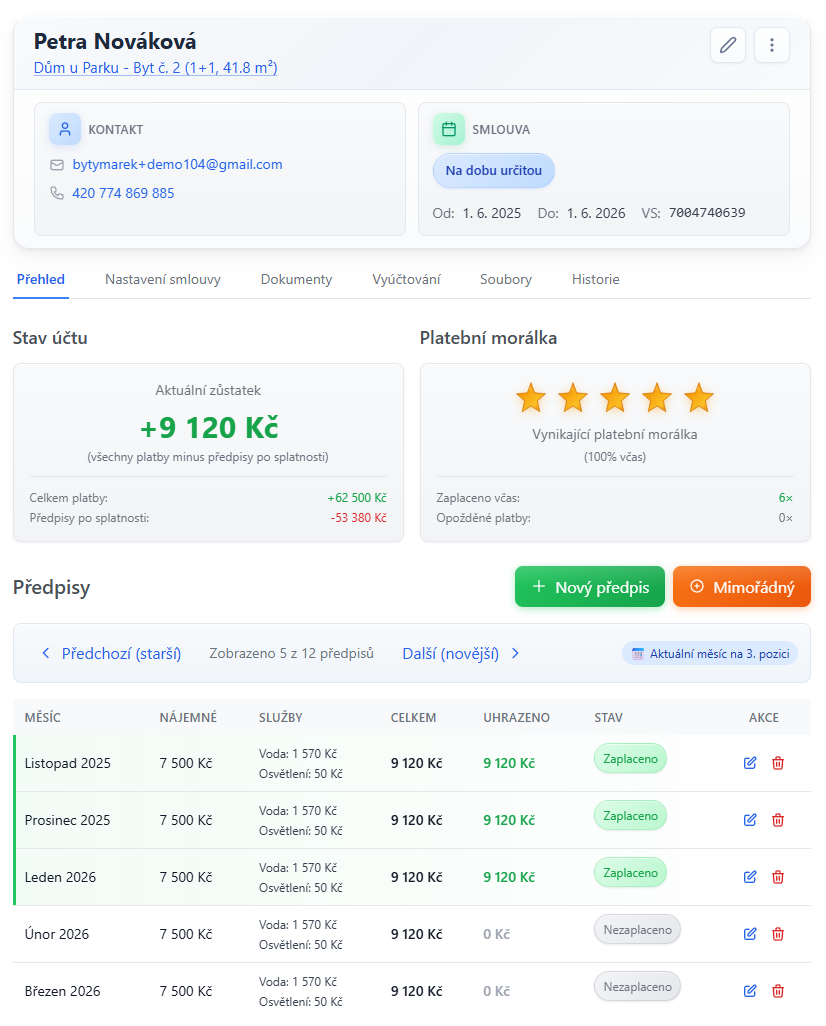The image size is (826, 1026).
Task: Go to the Historie tab
Action: (x=595, y=280)
